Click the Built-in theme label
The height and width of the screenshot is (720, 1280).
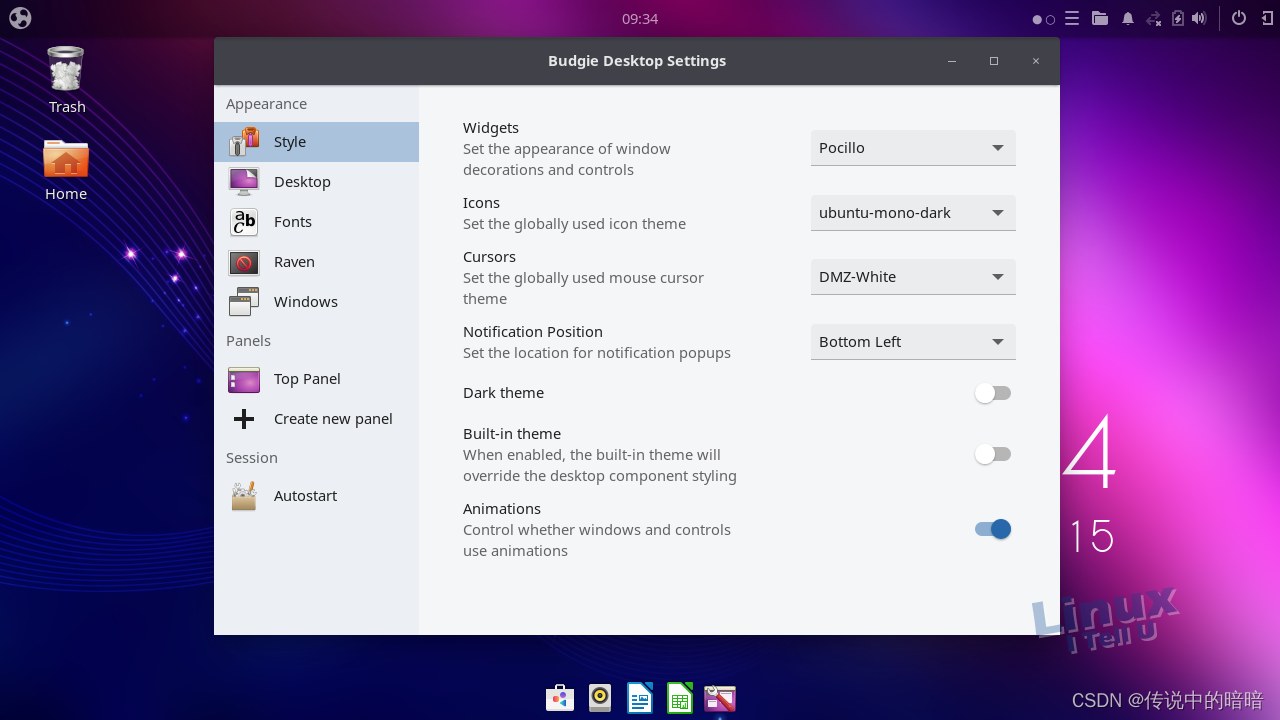(x=512, y=434)
